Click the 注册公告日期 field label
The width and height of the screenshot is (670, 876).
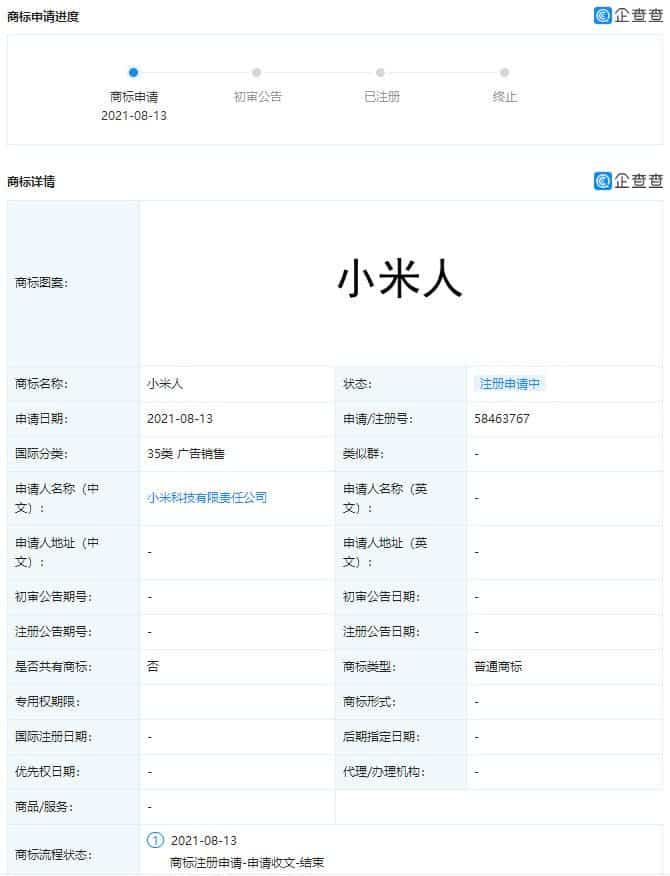coord(381,632)
